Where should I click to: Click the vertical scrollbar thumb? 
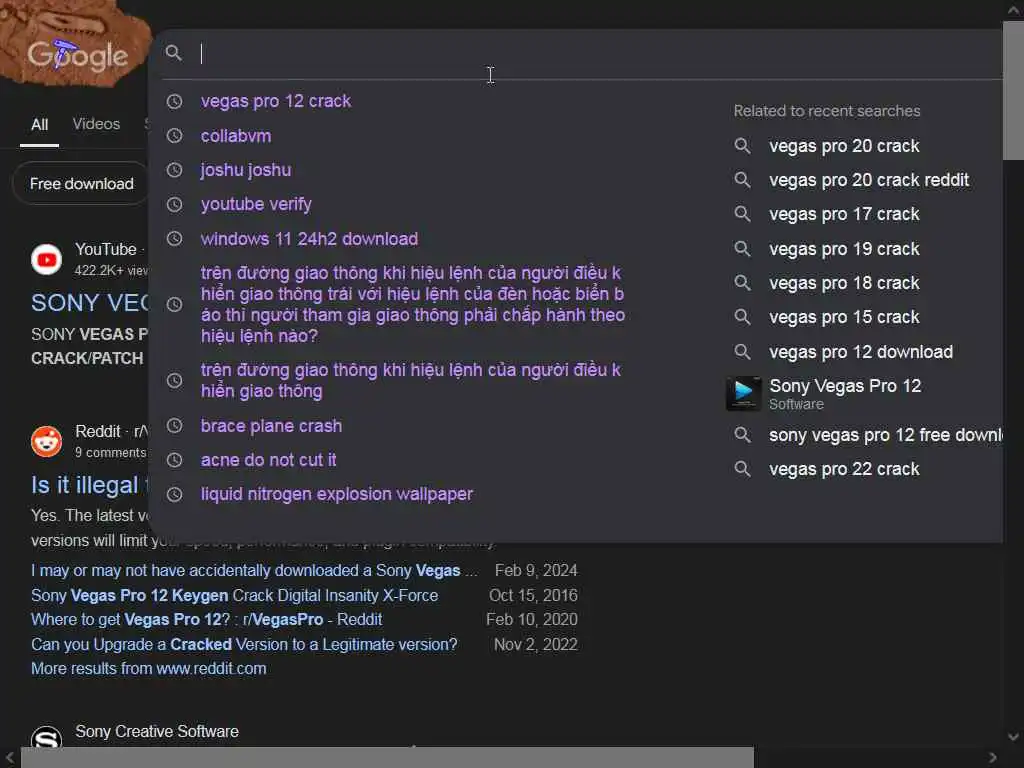pyautogui.click(x=1013, y=90)
